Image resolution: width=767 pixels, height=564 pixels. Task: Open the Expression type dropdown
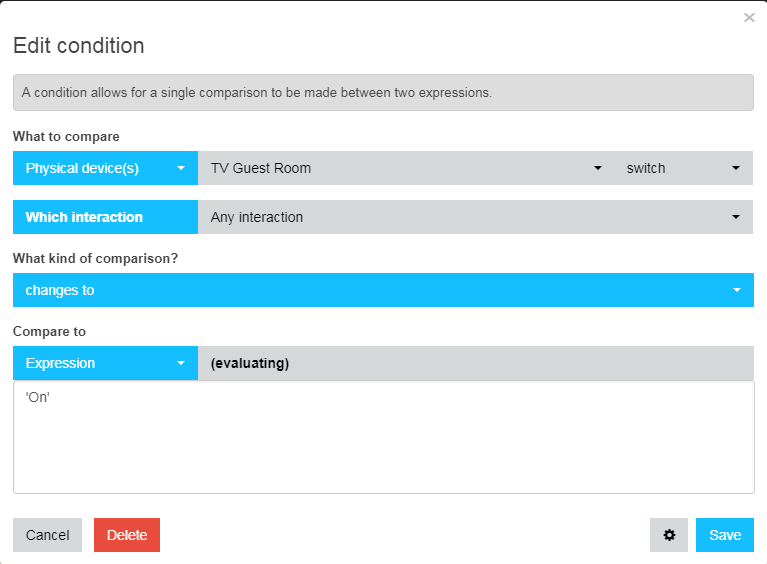(x=105, y=363)
